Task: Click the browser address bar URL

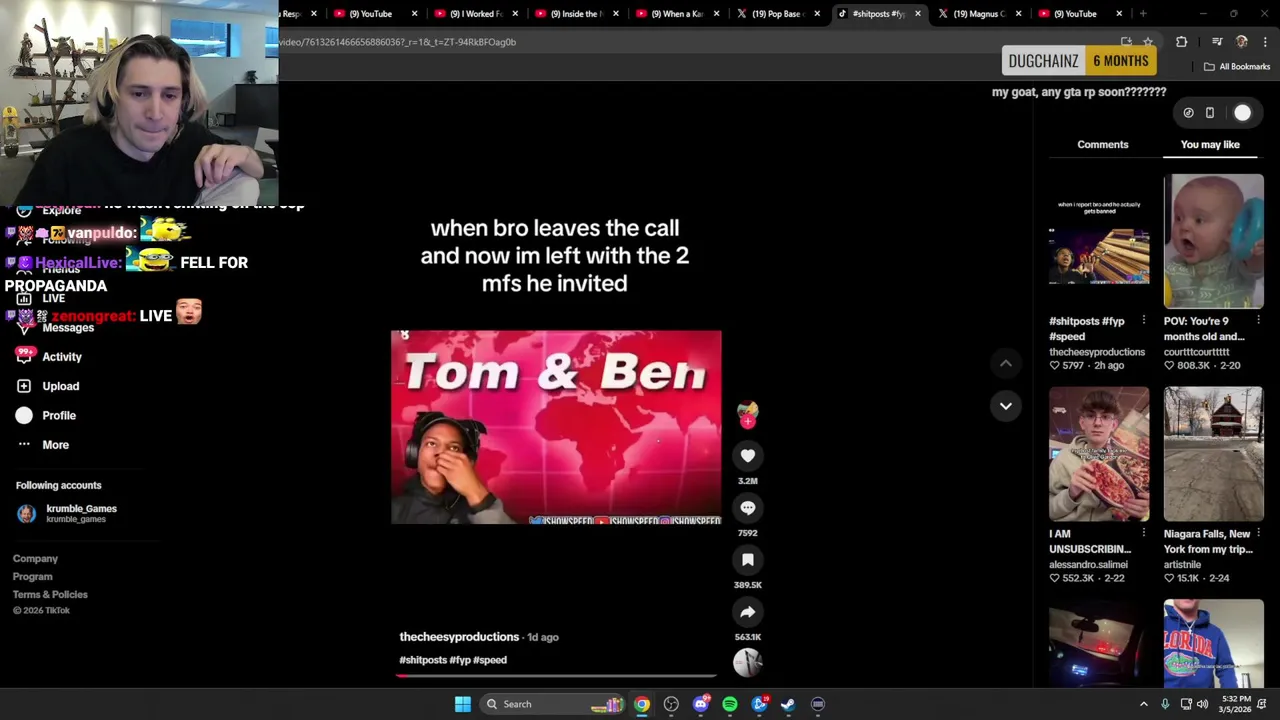Action: 398,42
